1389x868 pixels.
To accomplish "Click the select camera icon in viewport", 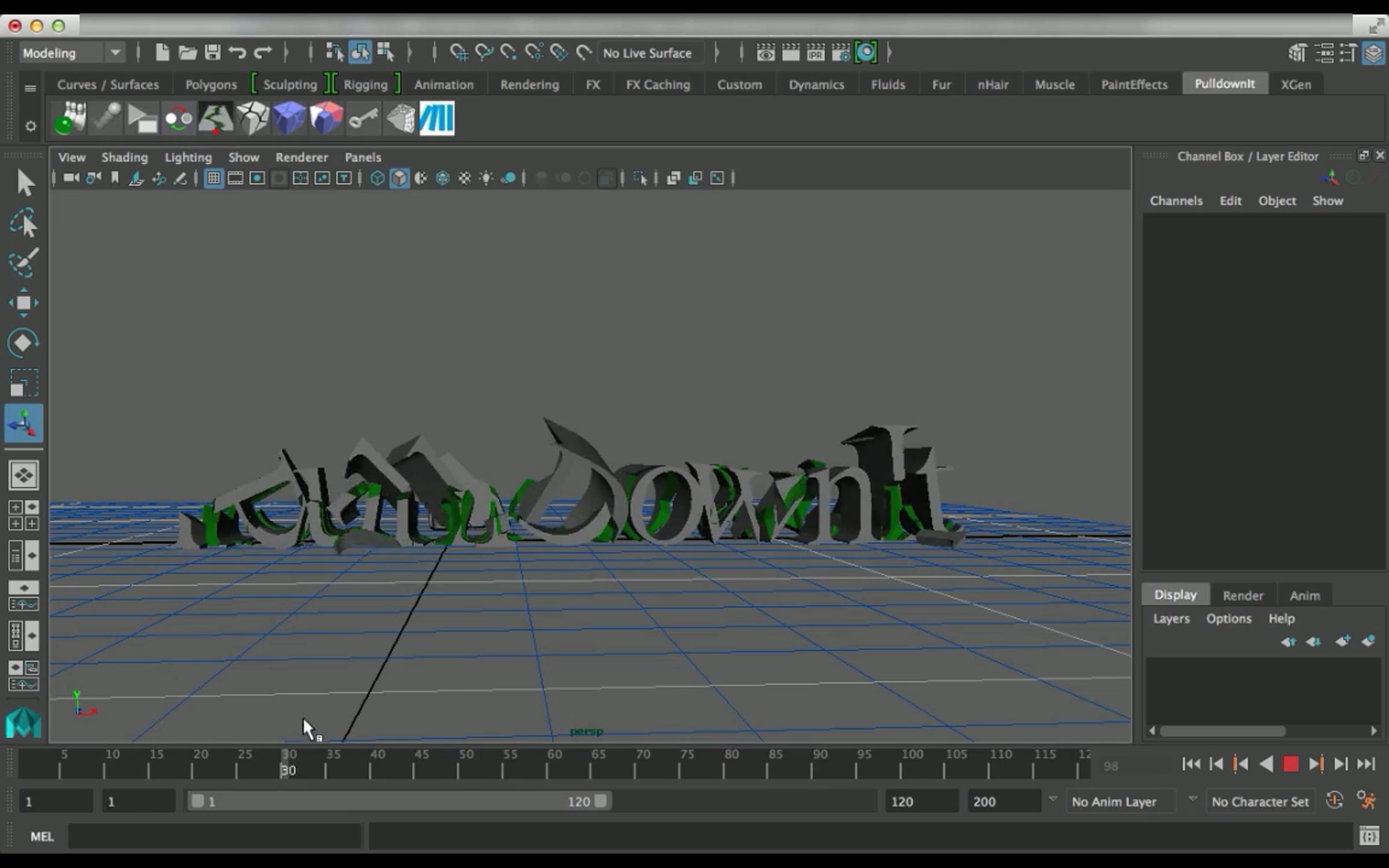I will pos(71,178).
